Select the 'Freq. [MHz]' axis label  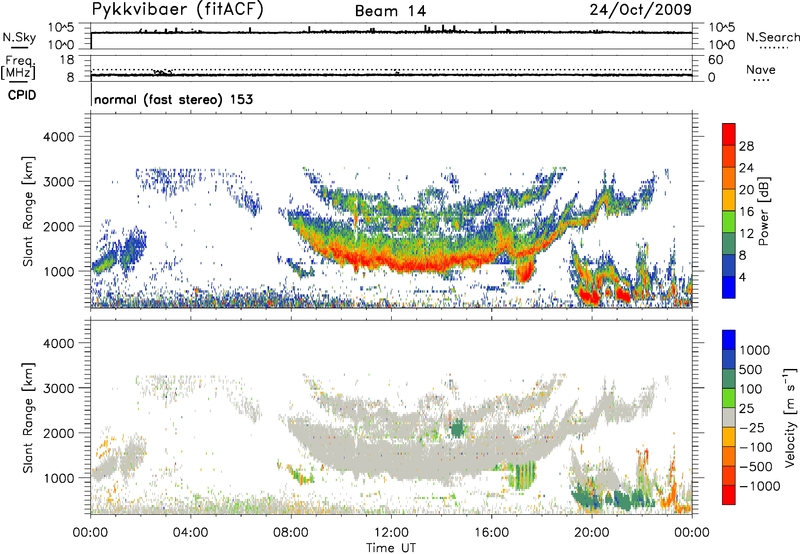point(18,67)
